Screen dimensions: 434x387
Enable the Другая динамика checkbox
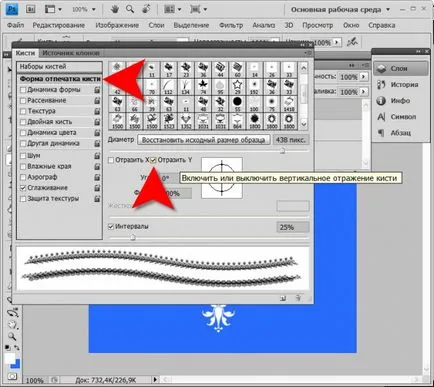(x=23, y=143)
